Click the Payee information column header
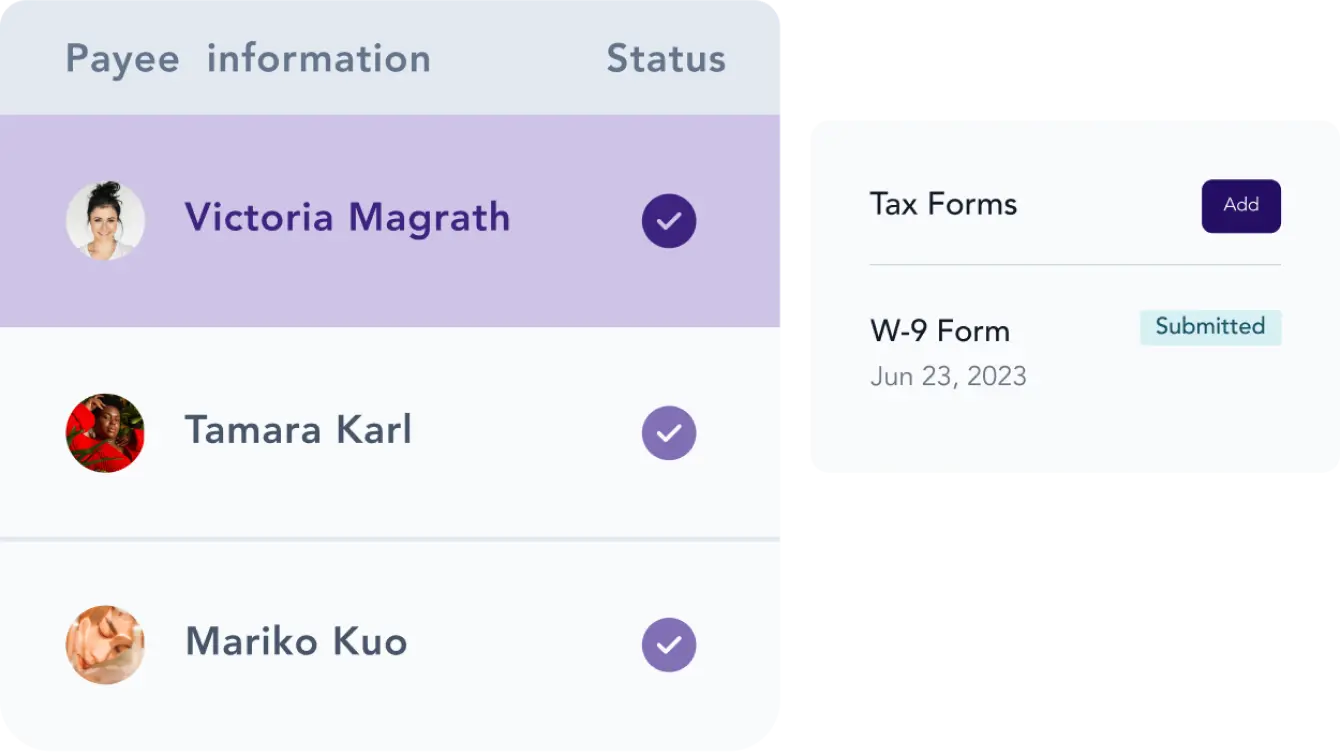The height and width of the screenshot is (752, 1340). tap(247, 58)
